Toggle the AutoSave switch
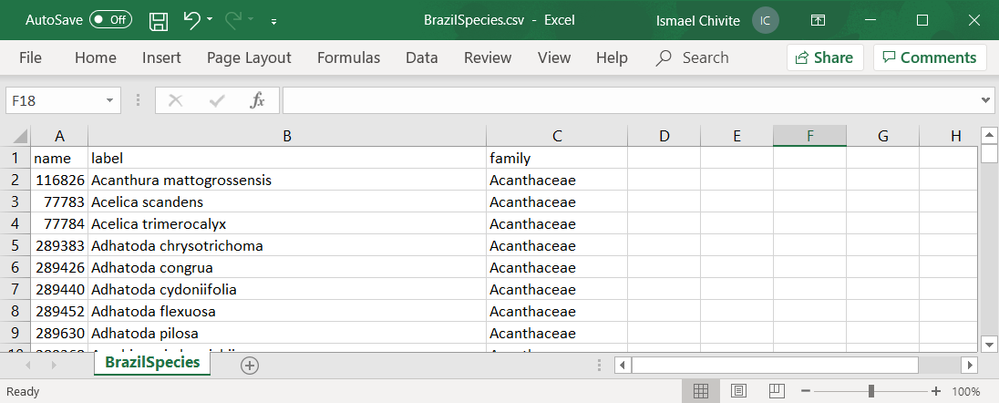Viewport: 999px width, 403px height. click(110, 20)
